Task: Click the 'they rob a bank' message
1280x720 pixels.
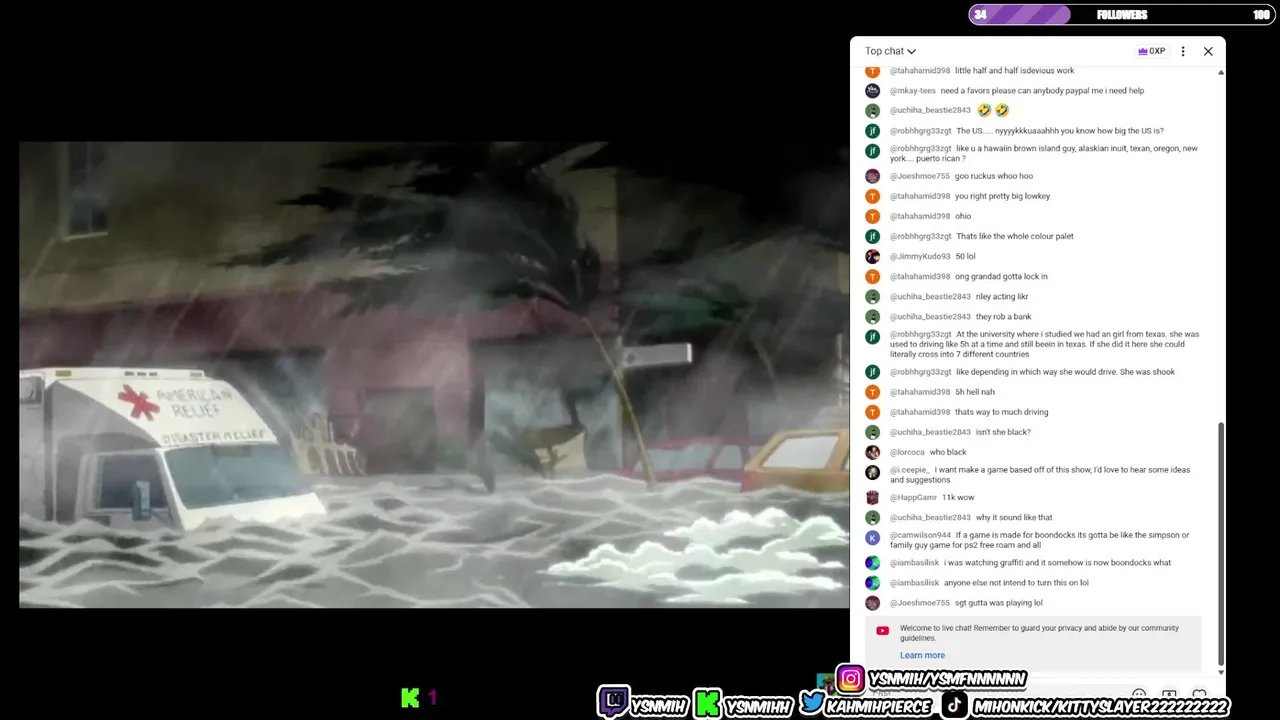Action: coord(1003,316)
